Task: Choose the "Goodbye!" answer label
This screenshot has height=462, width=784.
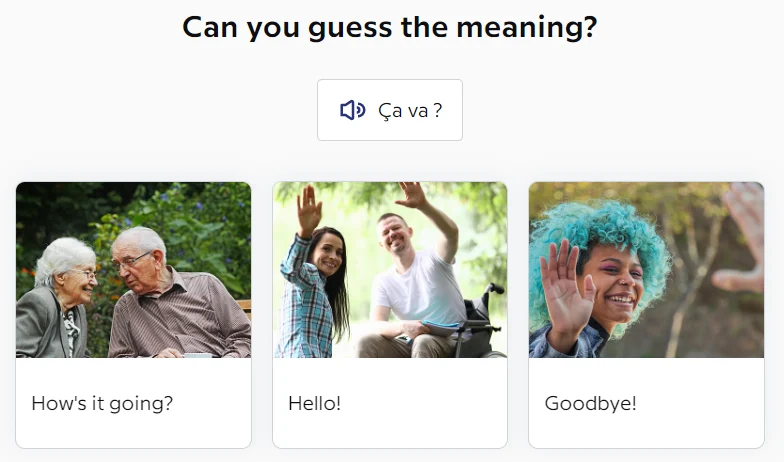Action: point(590,404)
